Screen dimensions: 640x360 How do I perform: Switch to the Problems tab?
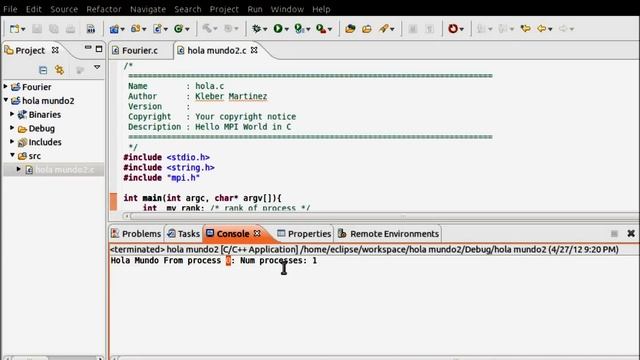[x=136, y=233]
